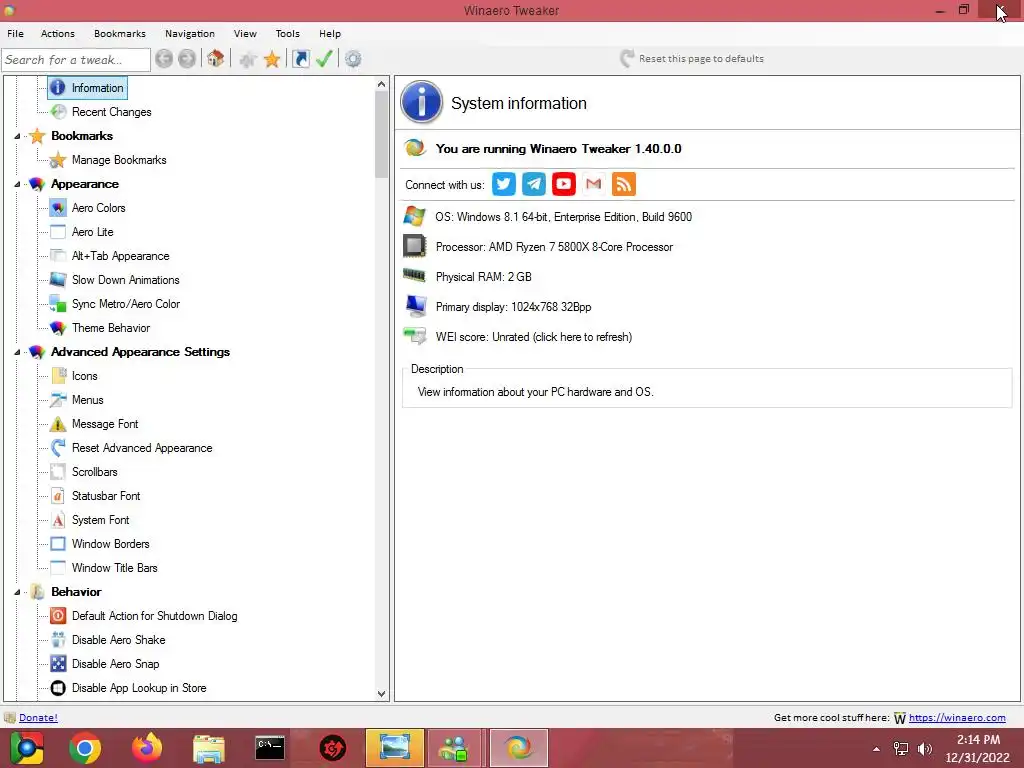Open System Font tweak
The height and width of the screenshot is (768, 1024).
101,520
